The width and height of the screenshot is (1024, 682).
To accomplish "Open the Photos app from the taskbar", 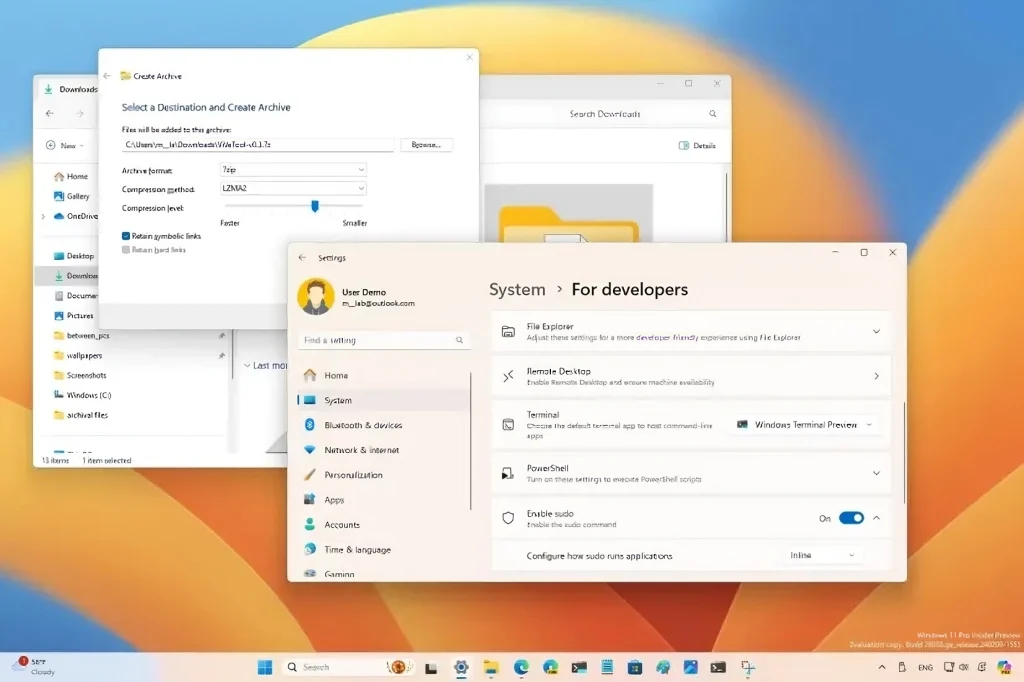I will pos(691,666).
